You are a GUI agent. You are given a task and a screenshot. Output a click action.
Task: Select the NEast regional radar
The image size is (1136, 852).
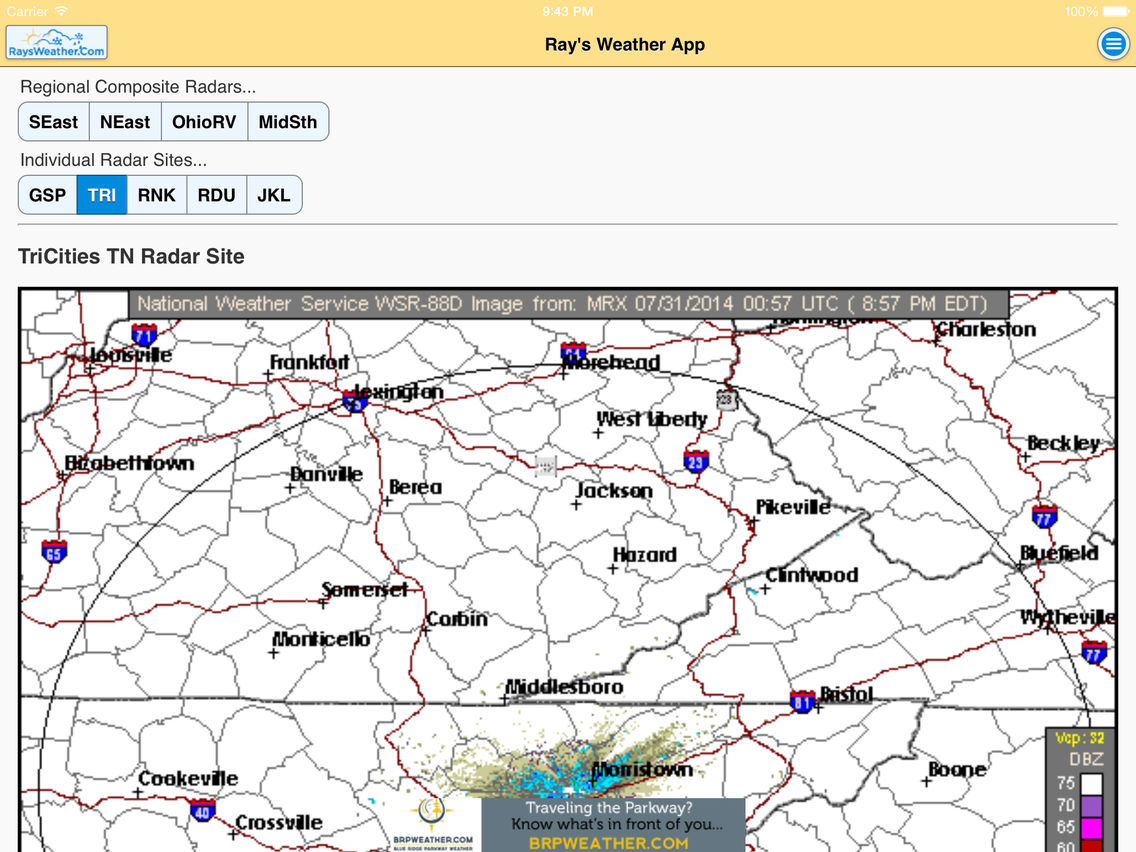click(125, 122)
